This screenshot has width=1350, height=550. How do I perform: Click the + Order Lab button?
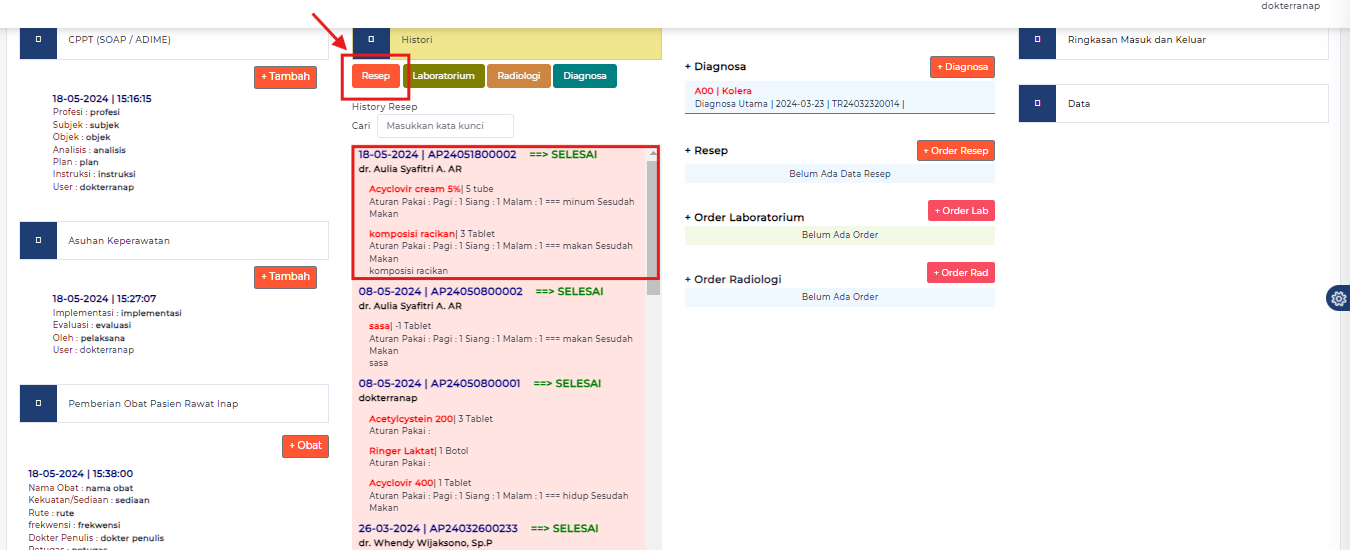(x=961, y=211)
